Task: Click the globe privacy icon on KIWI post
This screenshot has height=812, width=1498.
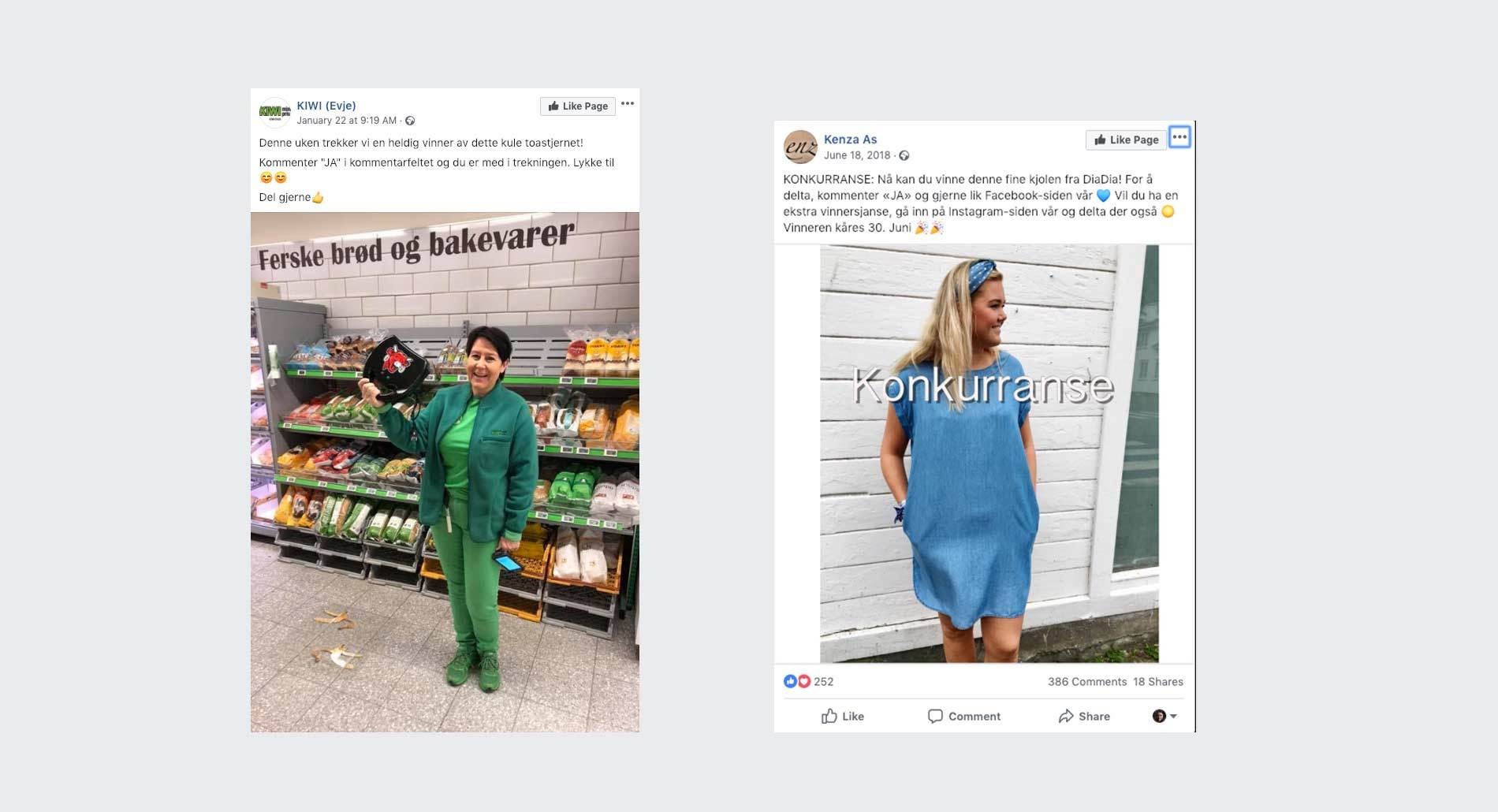Action: pos(410,121)
